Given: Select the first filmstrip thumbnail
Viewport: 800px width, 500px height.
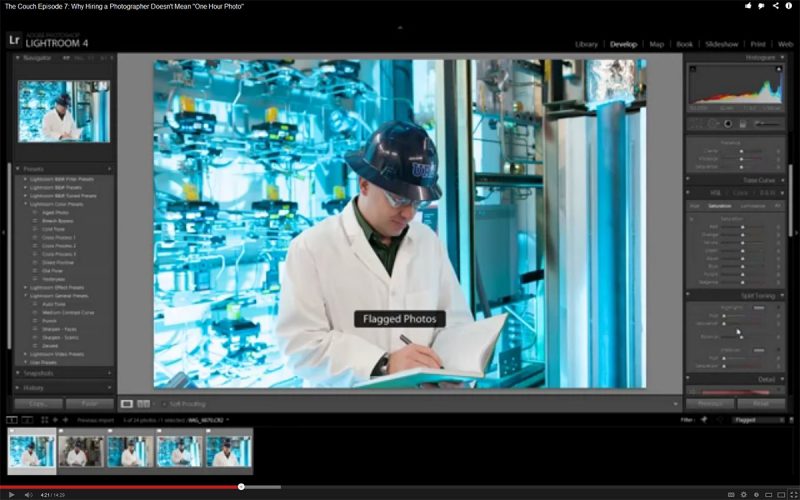Looking at the screenshot, I should [31, 451].
